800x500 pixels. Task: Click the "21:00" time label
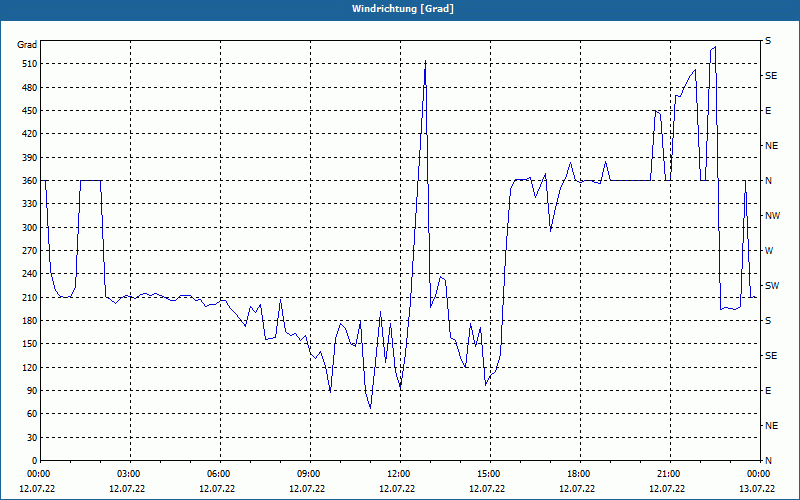pos(668,474)
